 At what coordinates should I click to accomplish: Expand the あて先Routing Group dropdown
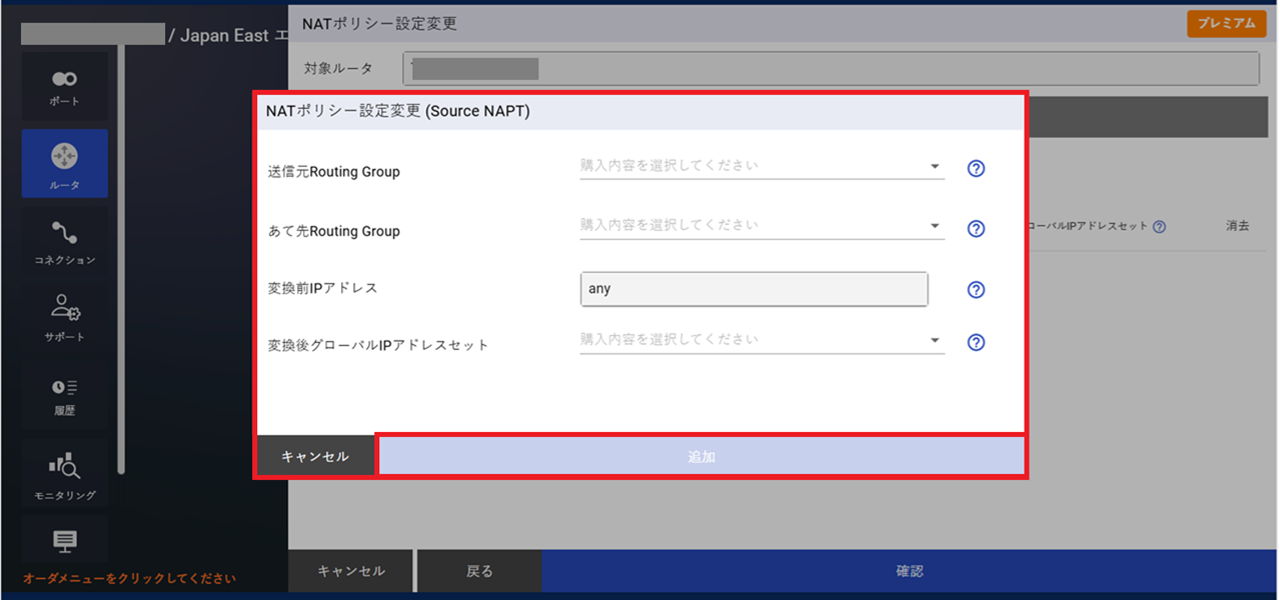click(x=762, y=226)
